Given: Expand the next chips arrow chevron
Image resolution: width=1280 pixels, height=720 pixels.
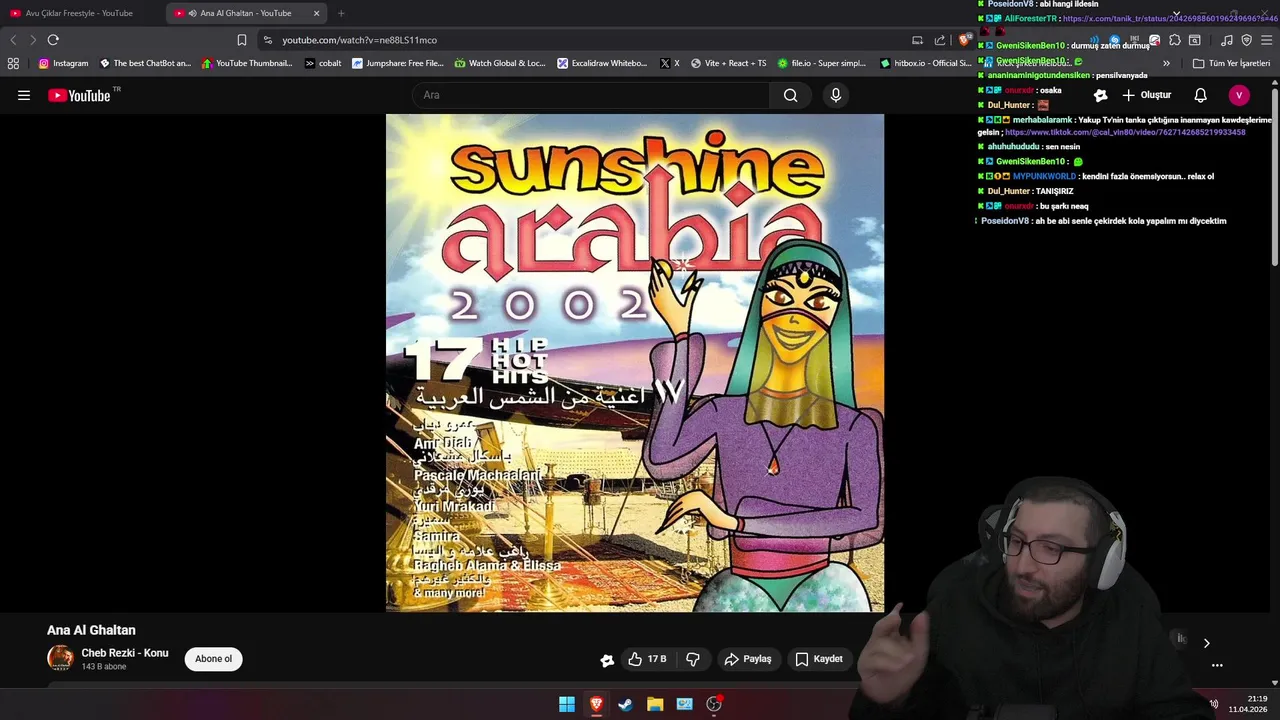Looking at the screenshot, I should (1206, 644).
